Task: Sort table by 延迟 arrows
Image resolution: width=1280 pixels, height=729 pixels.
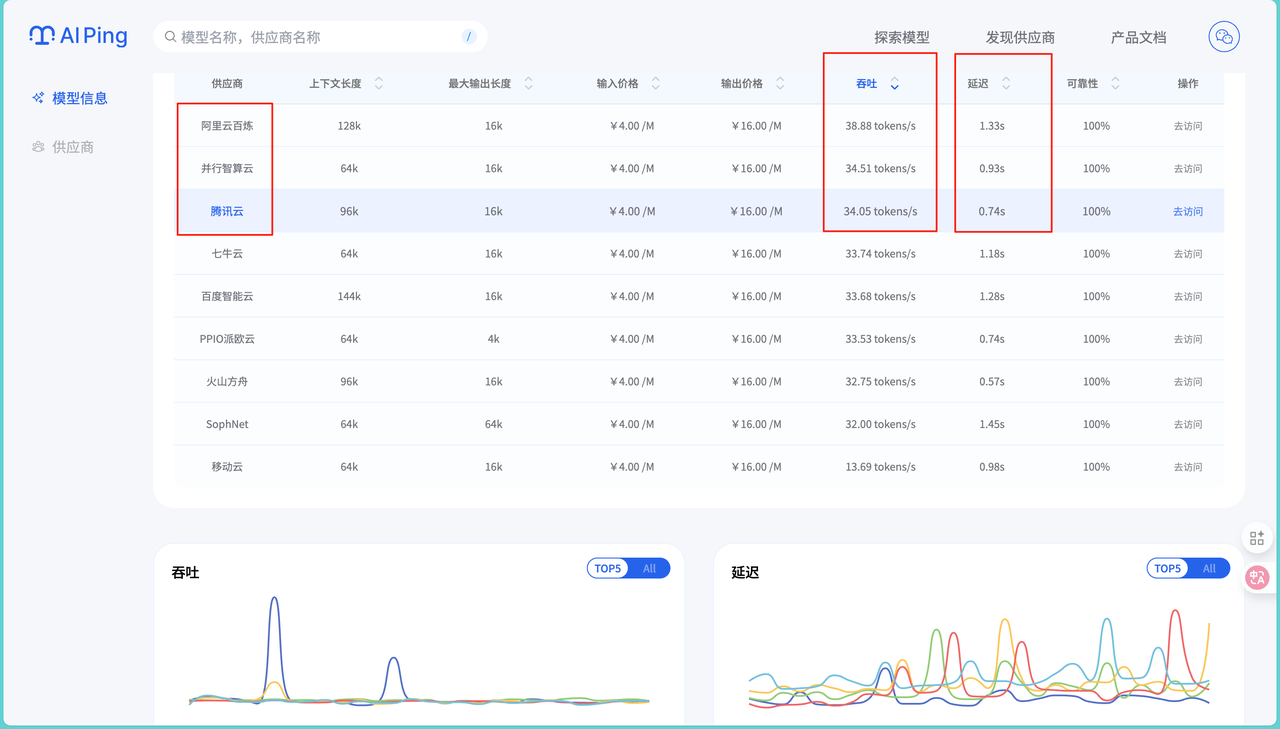Action: pyautogui.click(x=1006, y=84)
